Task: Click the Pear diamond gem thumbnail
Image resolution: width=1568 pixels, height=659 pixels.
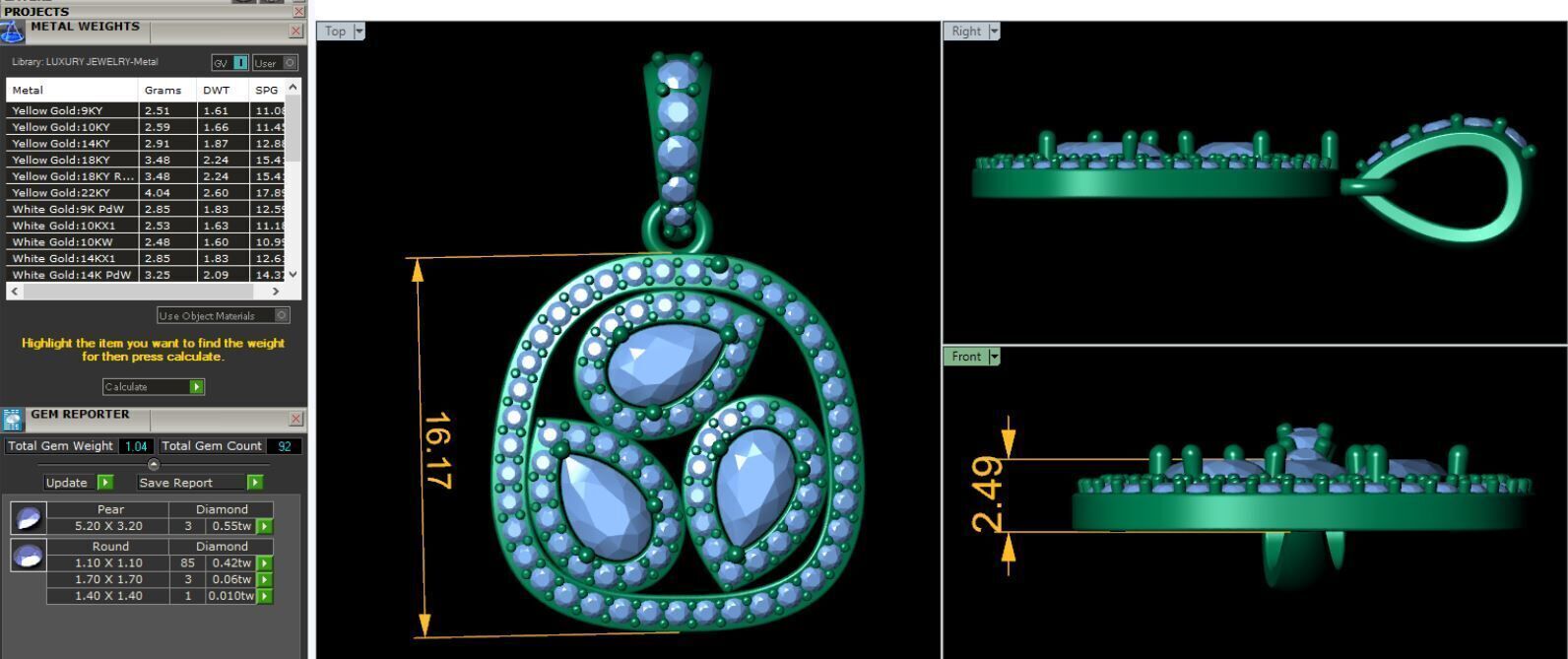Action: (x=28, y=517)
